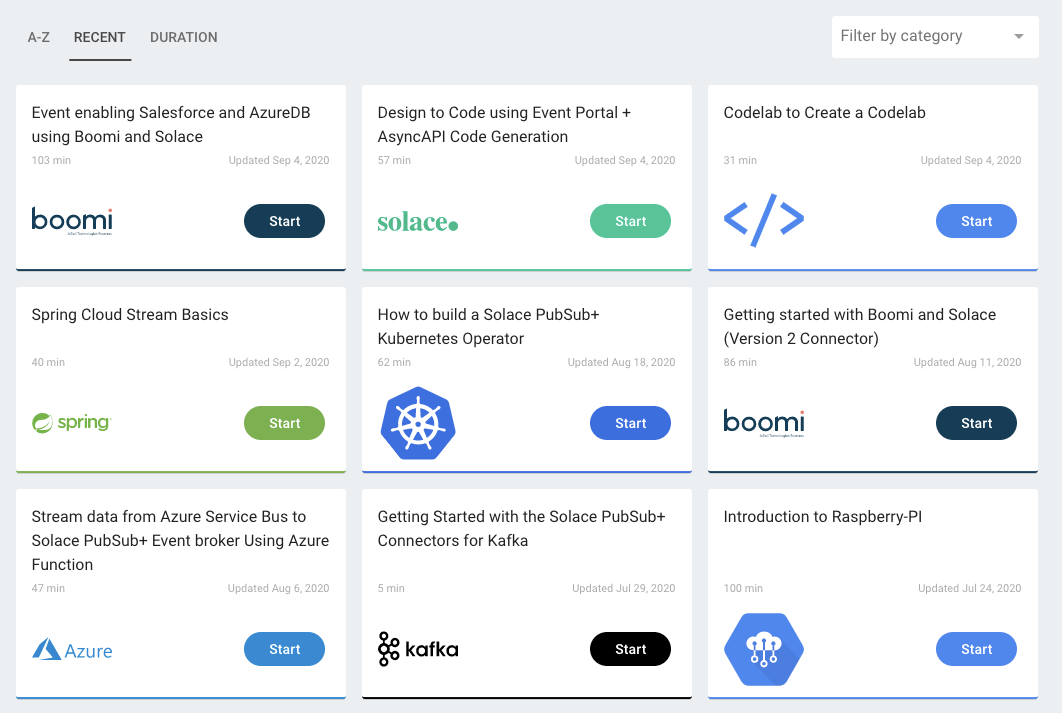Click the code brackets icon on Codelab to Create a Codelab
The image size is (1062, 713).
tap(763, 220)
